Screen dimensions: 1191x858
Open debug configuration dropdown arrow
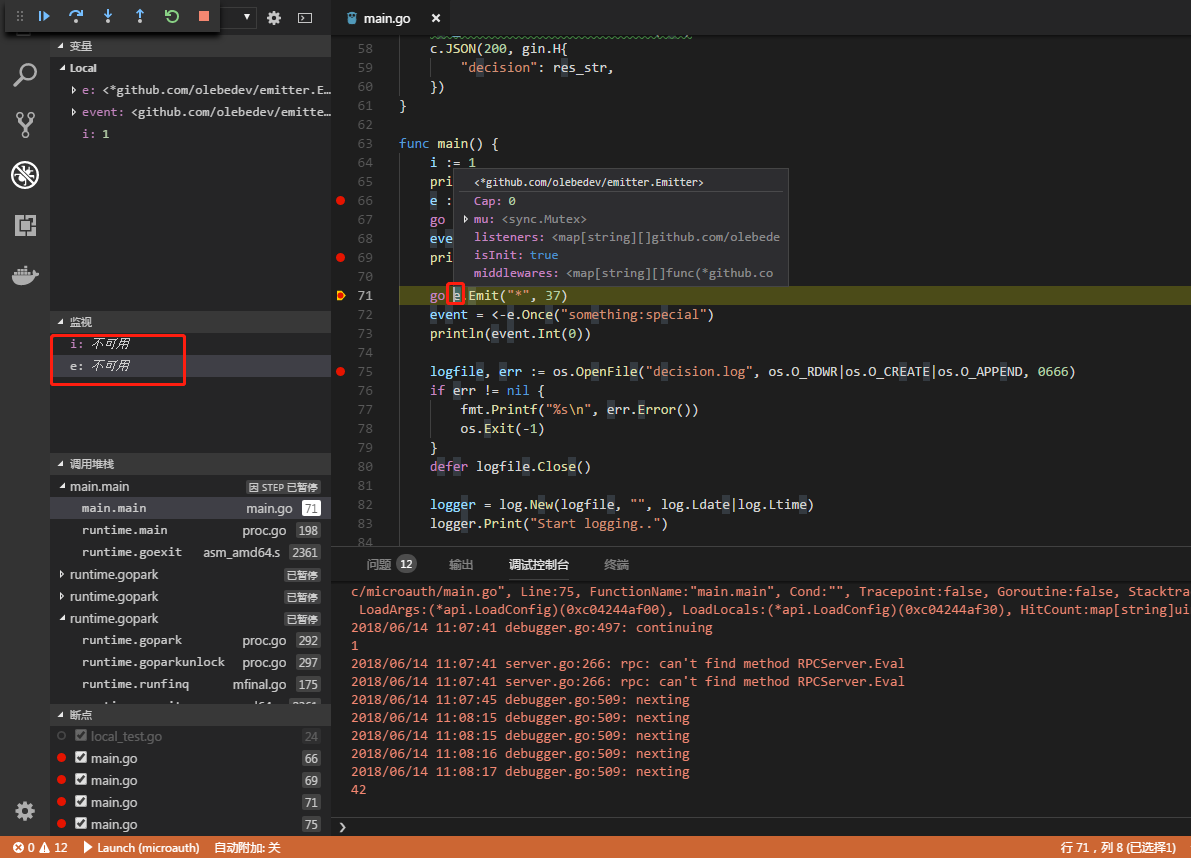tap(247, 17)
